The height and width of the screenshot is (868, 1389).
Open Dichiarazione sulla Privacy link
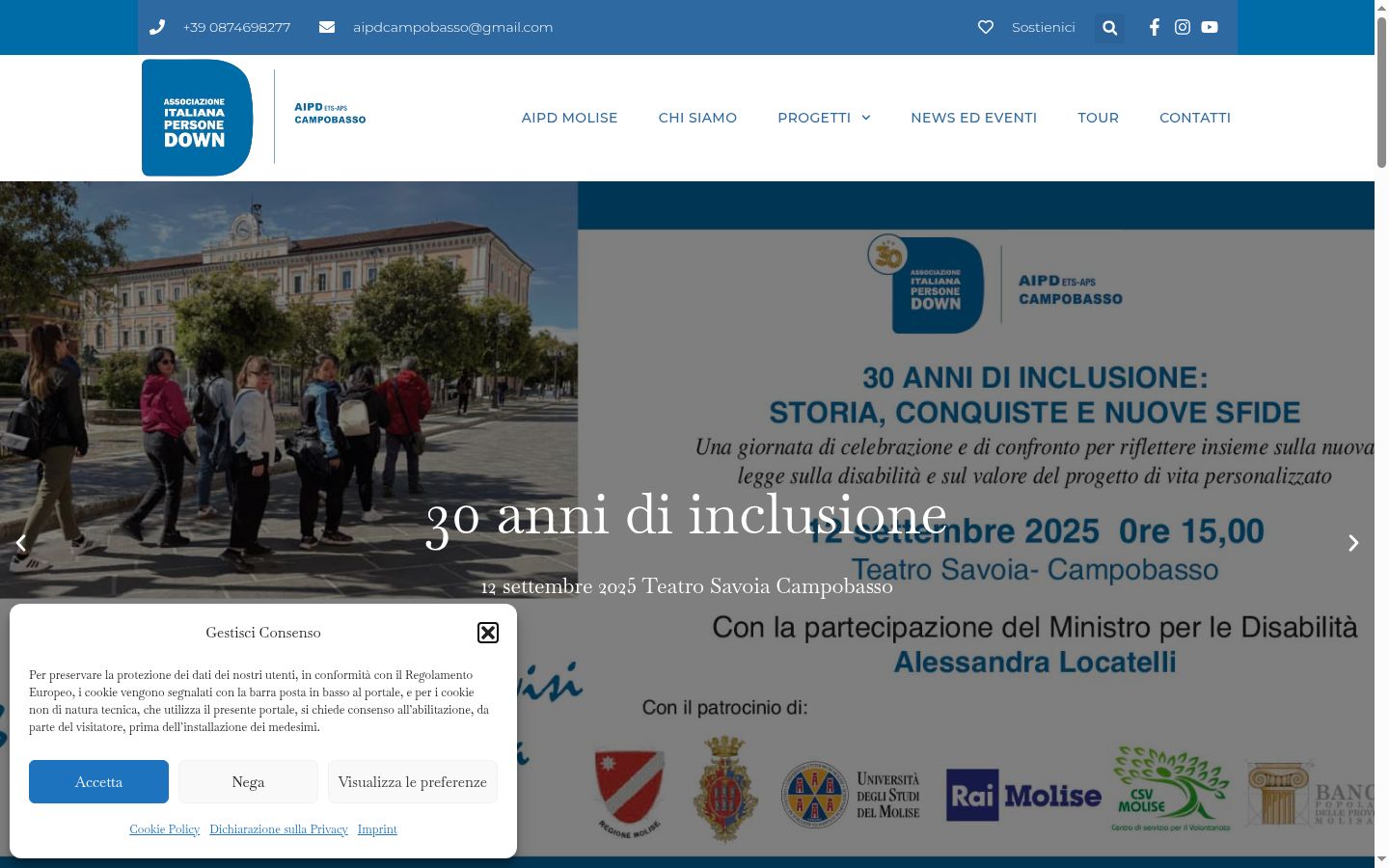(x=279, y=829)
